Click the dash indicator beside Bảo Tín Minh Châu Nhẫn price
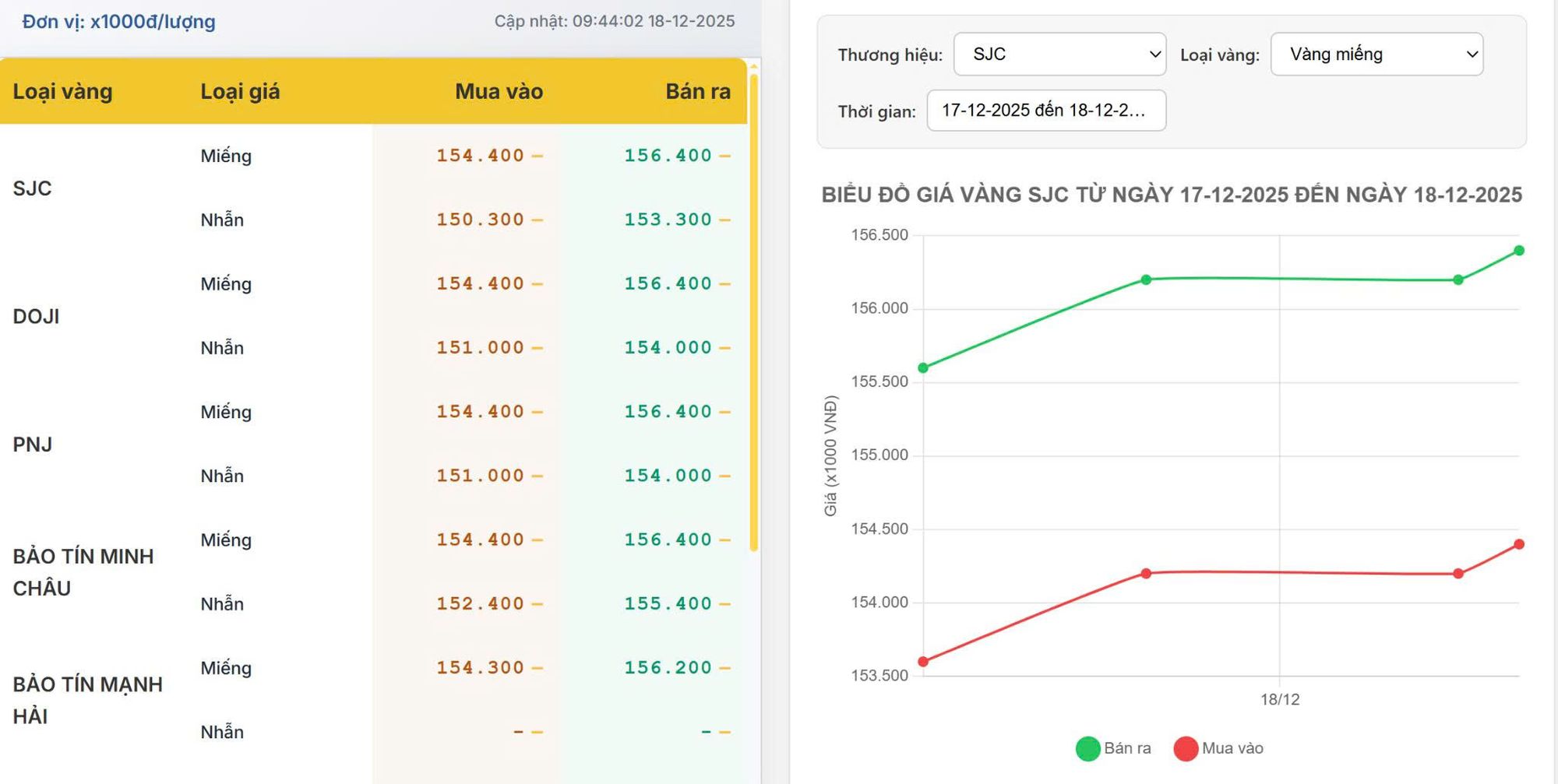1558x784 pixels. coord(538,603)
